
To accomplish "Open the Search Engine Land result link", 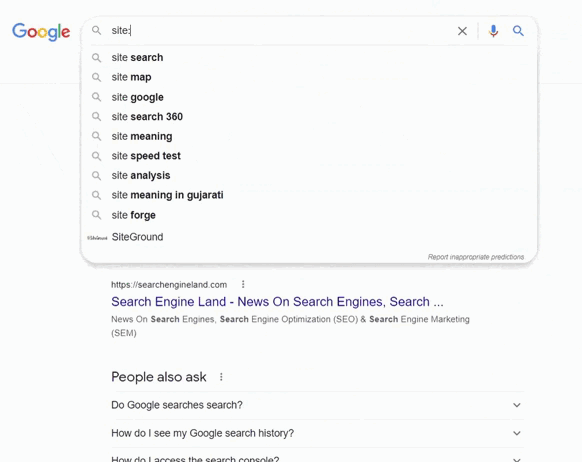I will 277,302.
